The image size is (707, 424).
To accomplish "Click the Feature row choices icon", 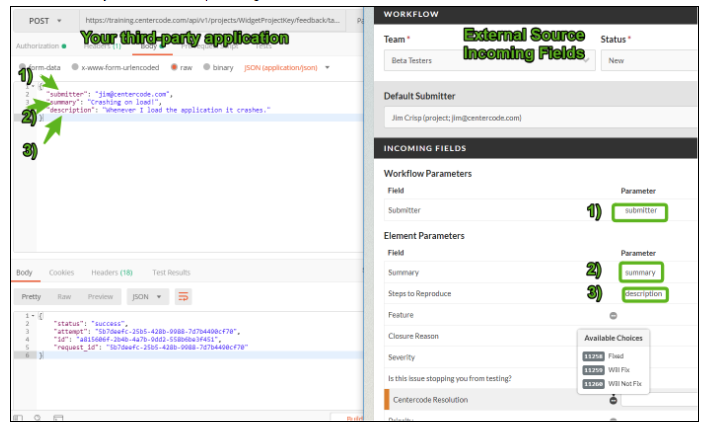I will pyautogui.click(x=613, y=315).
